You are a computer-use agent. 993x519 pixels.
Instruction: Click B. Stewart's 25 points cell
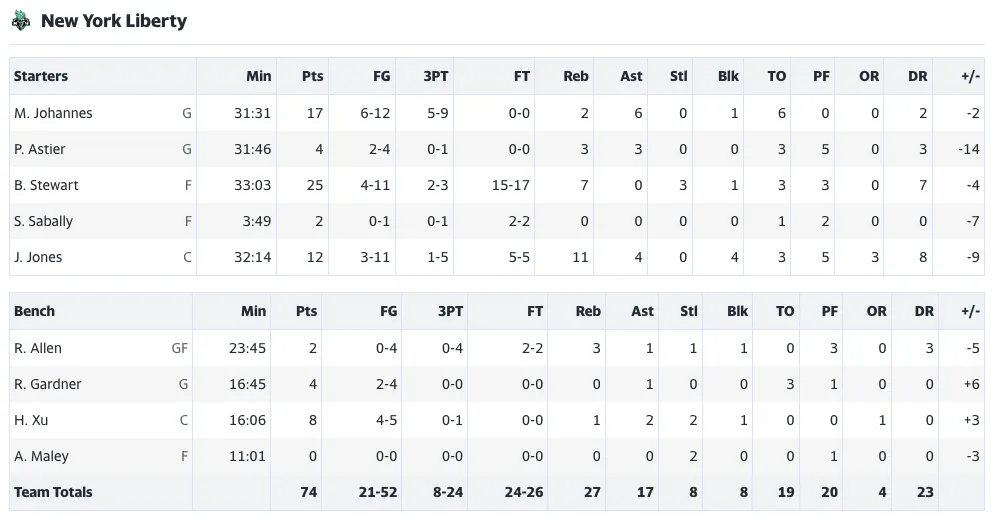pos(315,185)
